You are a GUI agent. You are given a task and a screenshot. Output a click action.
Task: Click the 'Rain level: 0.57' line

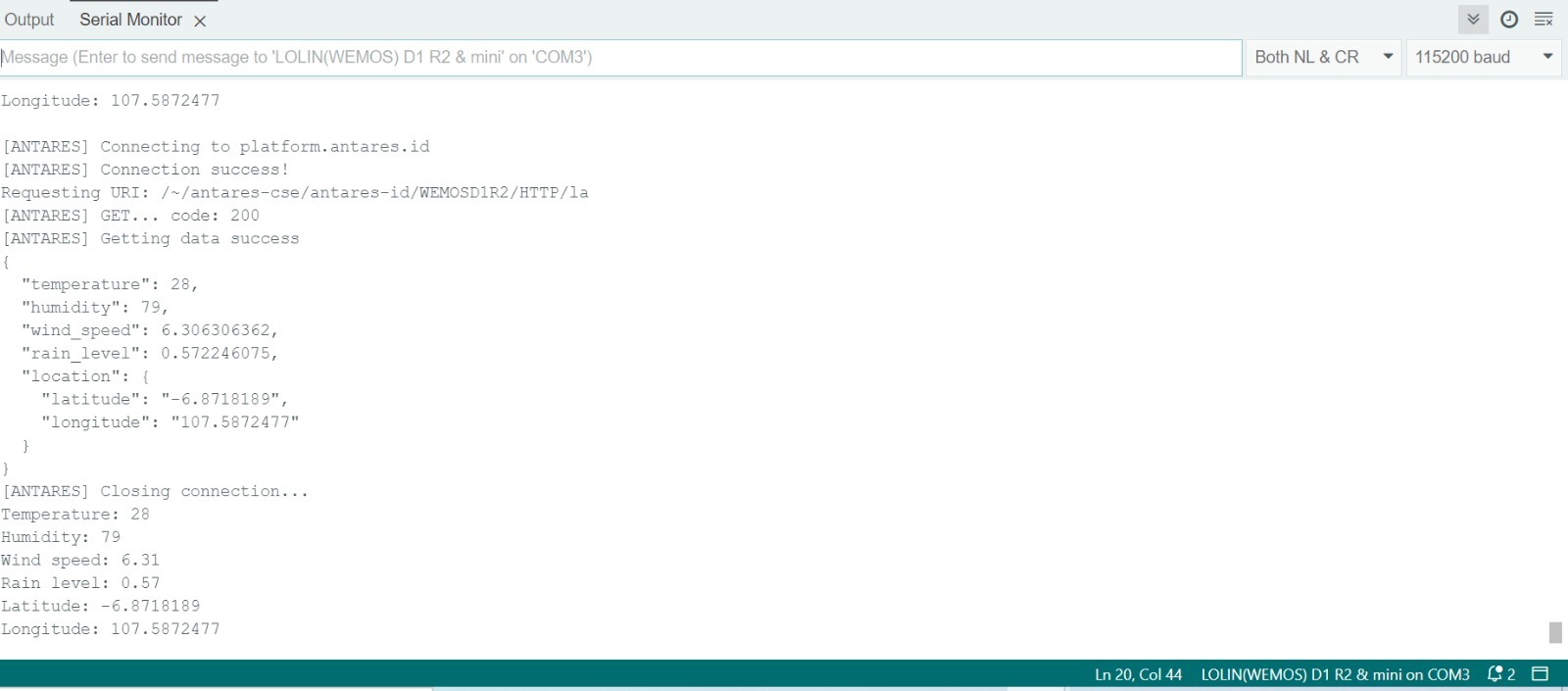pyautogui.click(x=80, y=583)
